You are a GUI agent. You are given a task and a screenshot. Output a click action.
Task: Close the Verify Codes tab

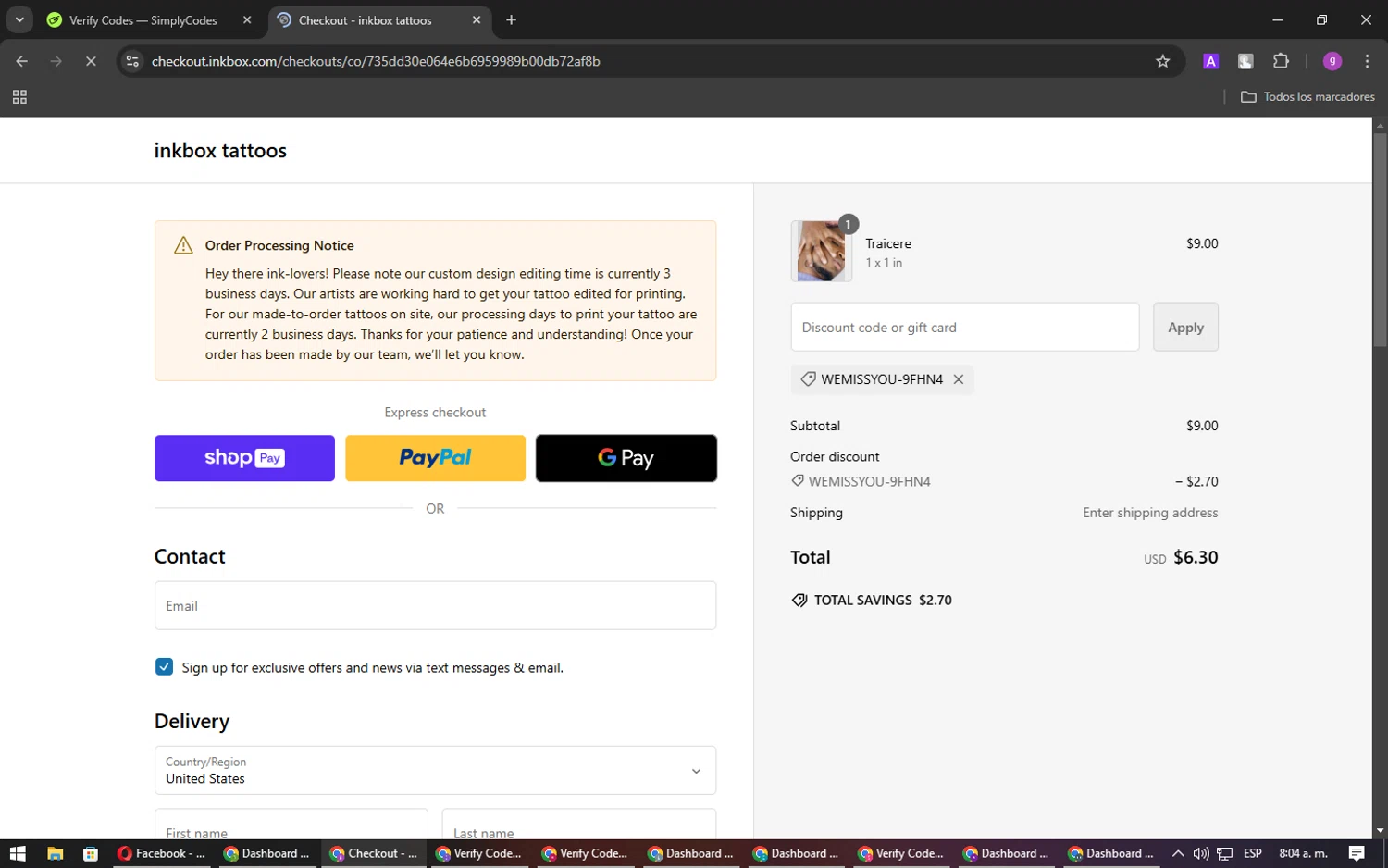click(247, 20)
